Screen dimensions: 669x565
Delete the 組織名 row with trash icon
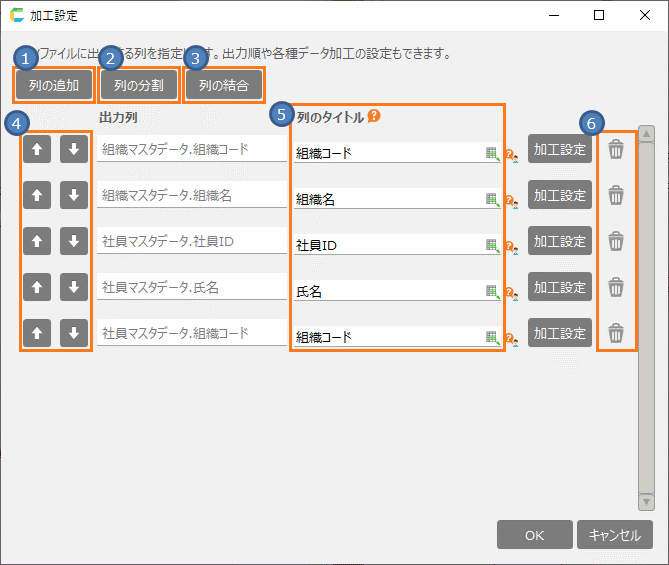[616, 195]
